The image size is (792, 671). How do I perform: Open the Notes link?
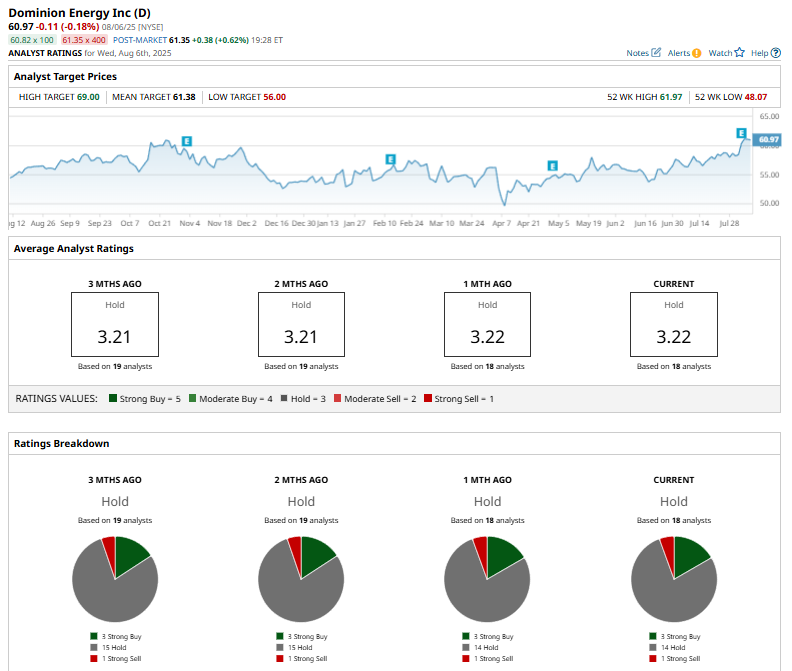[x=637, y=53]
